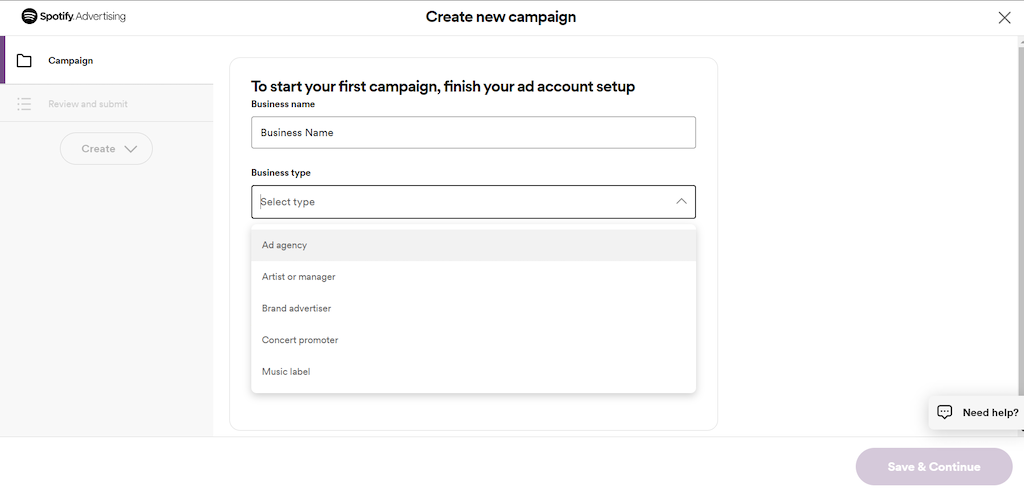Screen dimensions: 1024x495
Task: Expand the Create button chevron
Action: [131, 149]
